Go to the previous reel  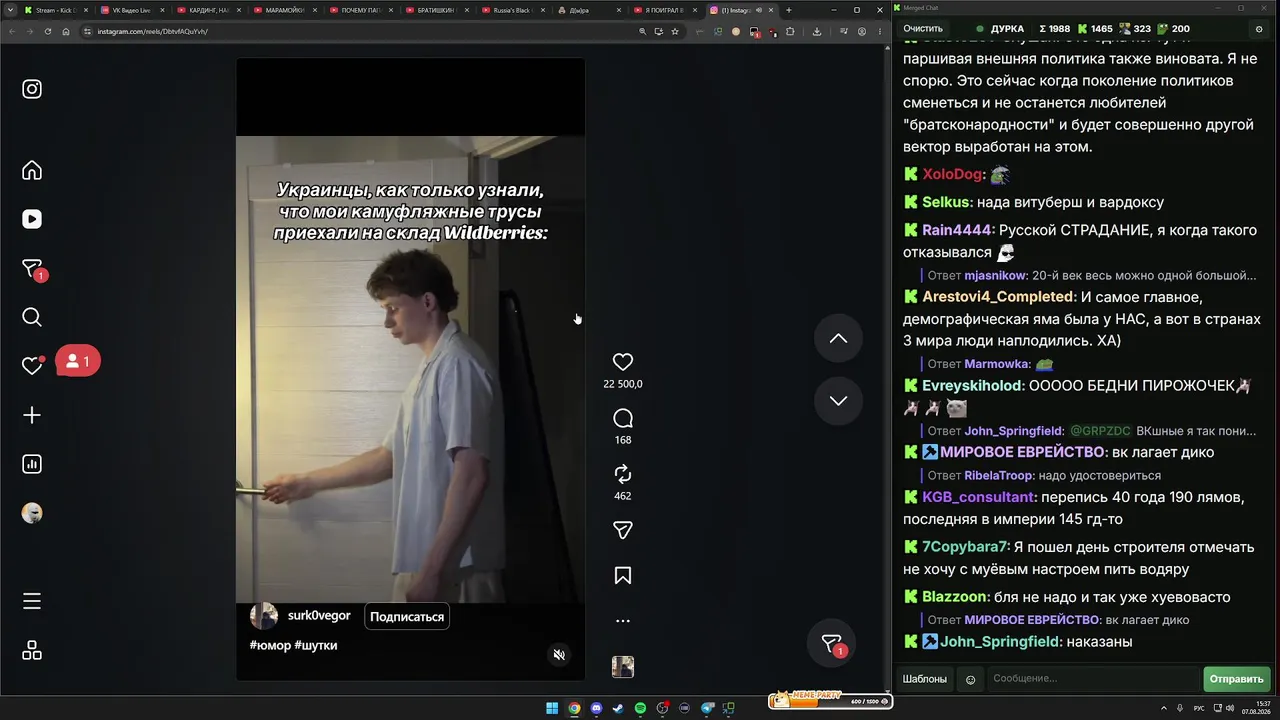click(x=838, y=339)
